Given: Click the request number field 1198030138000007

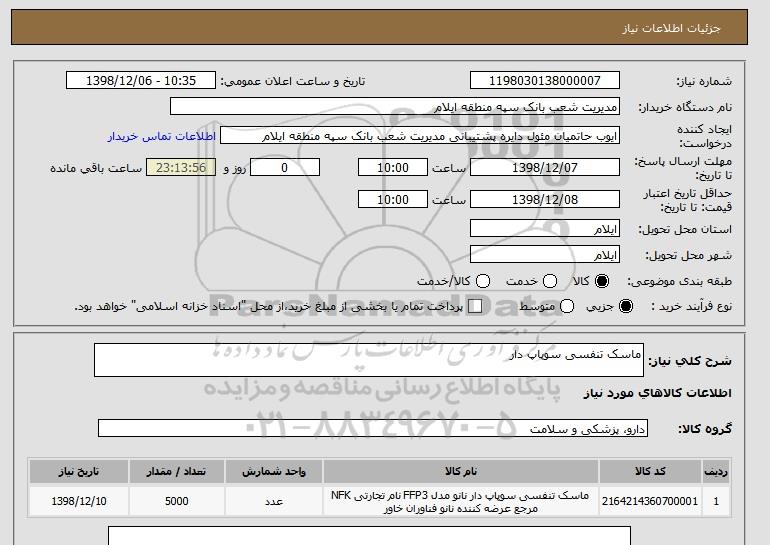Looking at the screenshot, I should point(545,81).
